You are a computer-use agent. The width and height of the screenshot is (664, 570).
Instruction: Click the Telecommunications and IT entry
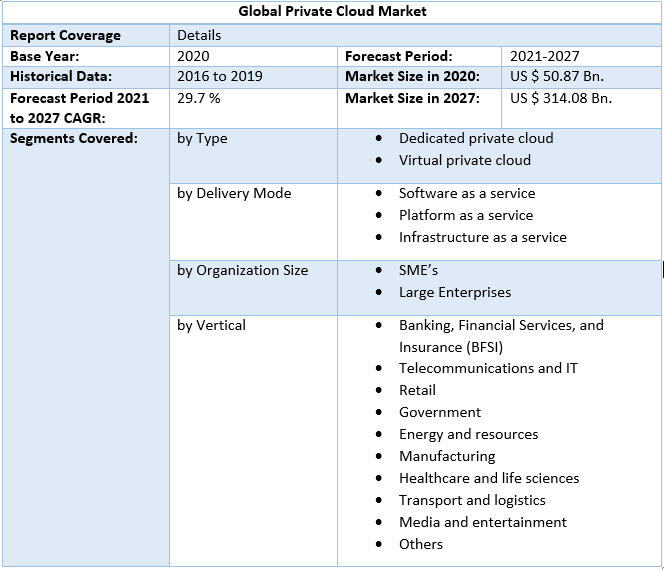pyautogui.click(x=488, y=368)
